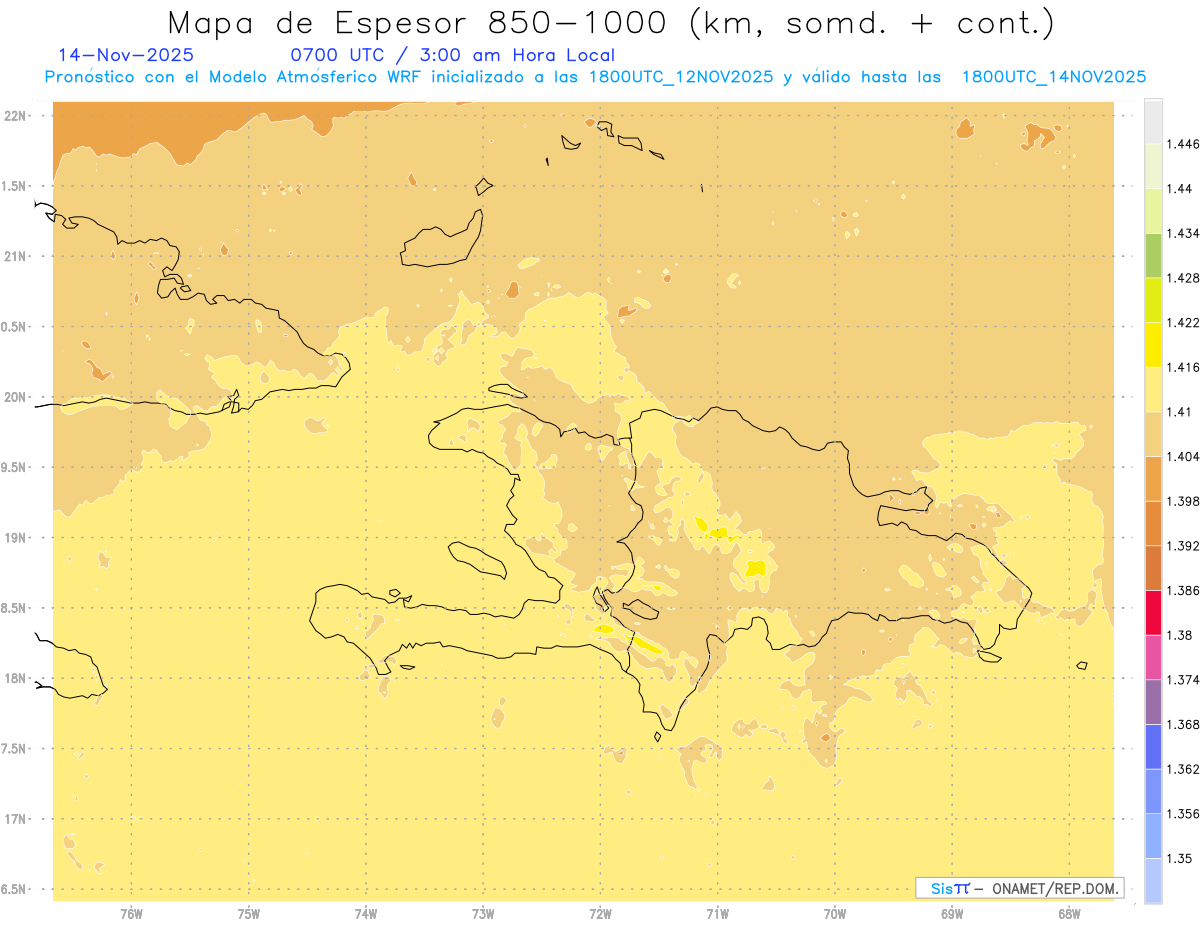Click the '1.5N' latitude label
The height and width of the screenshot is (927, 1200).
pos(14,186)
